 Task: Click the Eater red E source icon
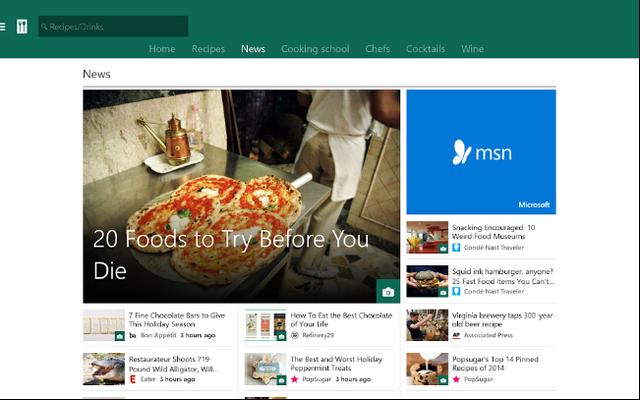(x=132, y=379)
